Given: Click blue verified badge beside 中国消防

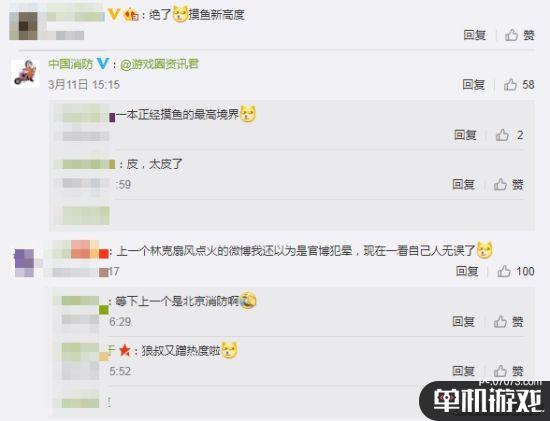Looking at the screenshot, I should point(103,64).
